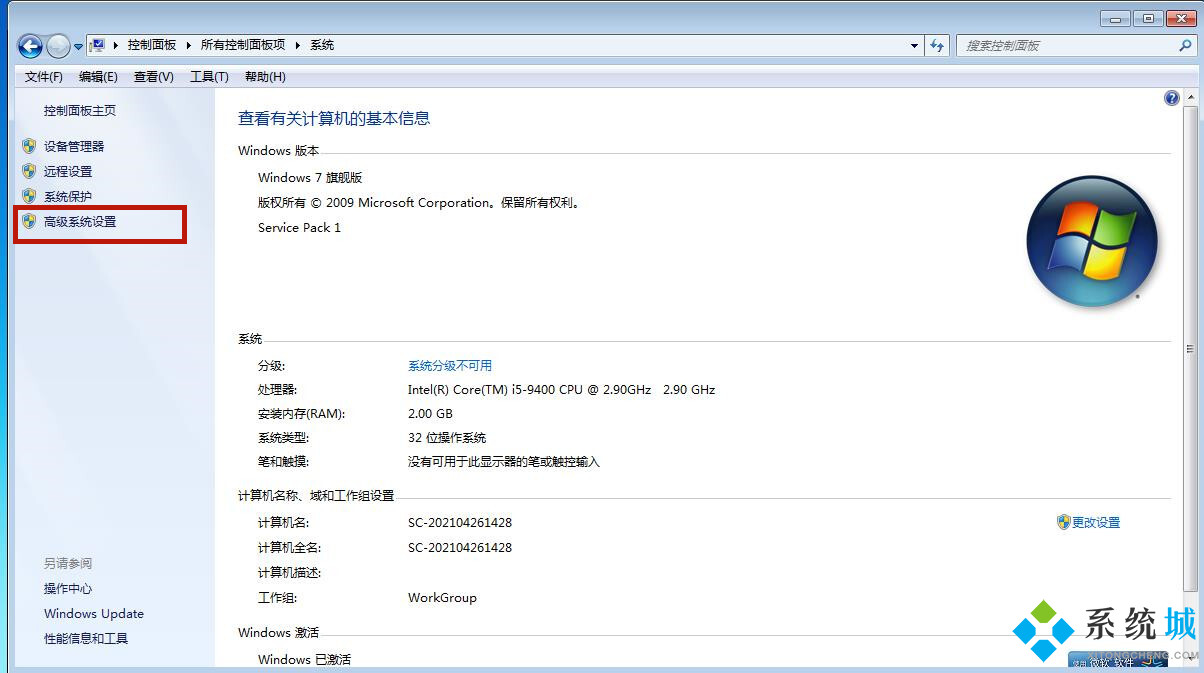Open the 查看(V) menu
This screenshot has width=1204, height=673.
coord(153,77)
